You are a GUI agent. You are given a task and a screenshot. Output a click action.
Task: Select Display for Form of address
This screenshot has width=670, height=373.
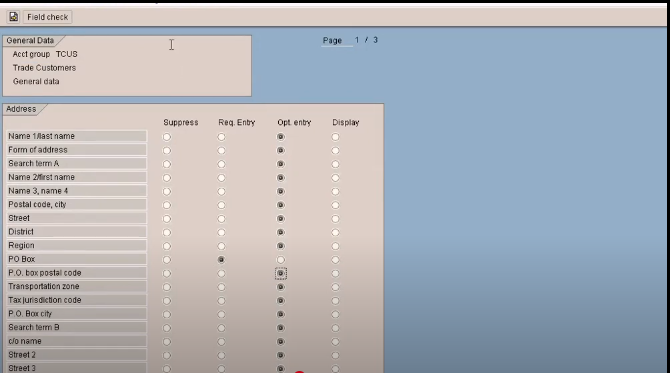335,150
